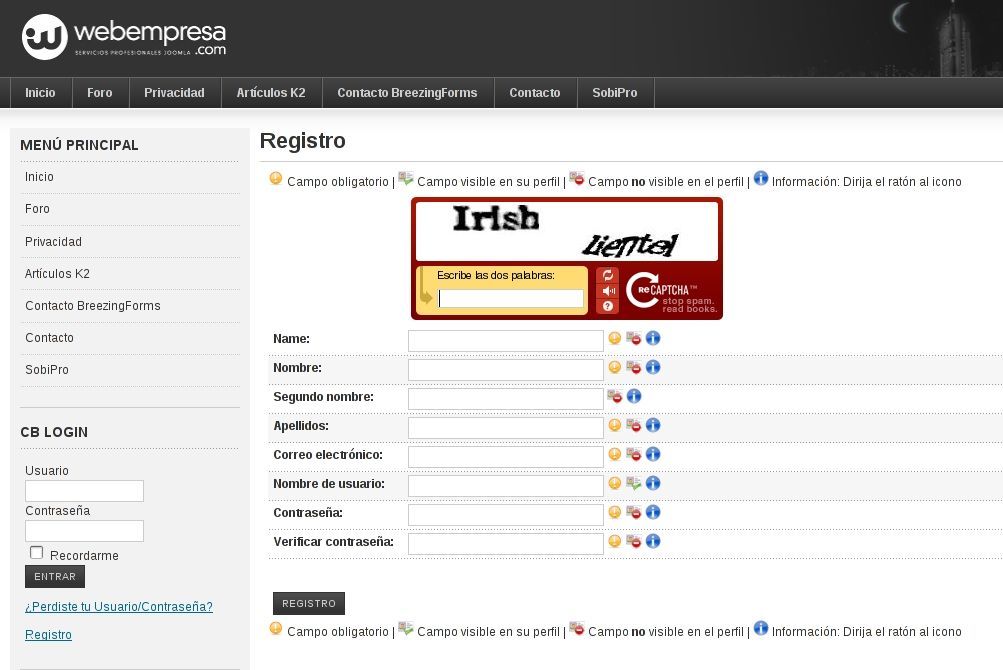Focus the CB Login Usuario field
Viewport: 1003px width, 670px height.
tap(84, 491)
